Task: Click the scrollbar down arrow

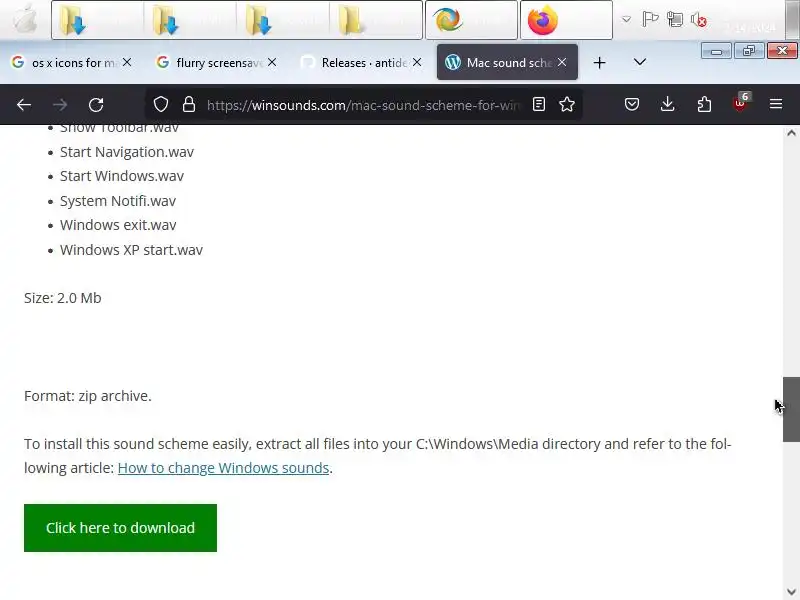Action: pyautogui.click(x=791, y=592)
